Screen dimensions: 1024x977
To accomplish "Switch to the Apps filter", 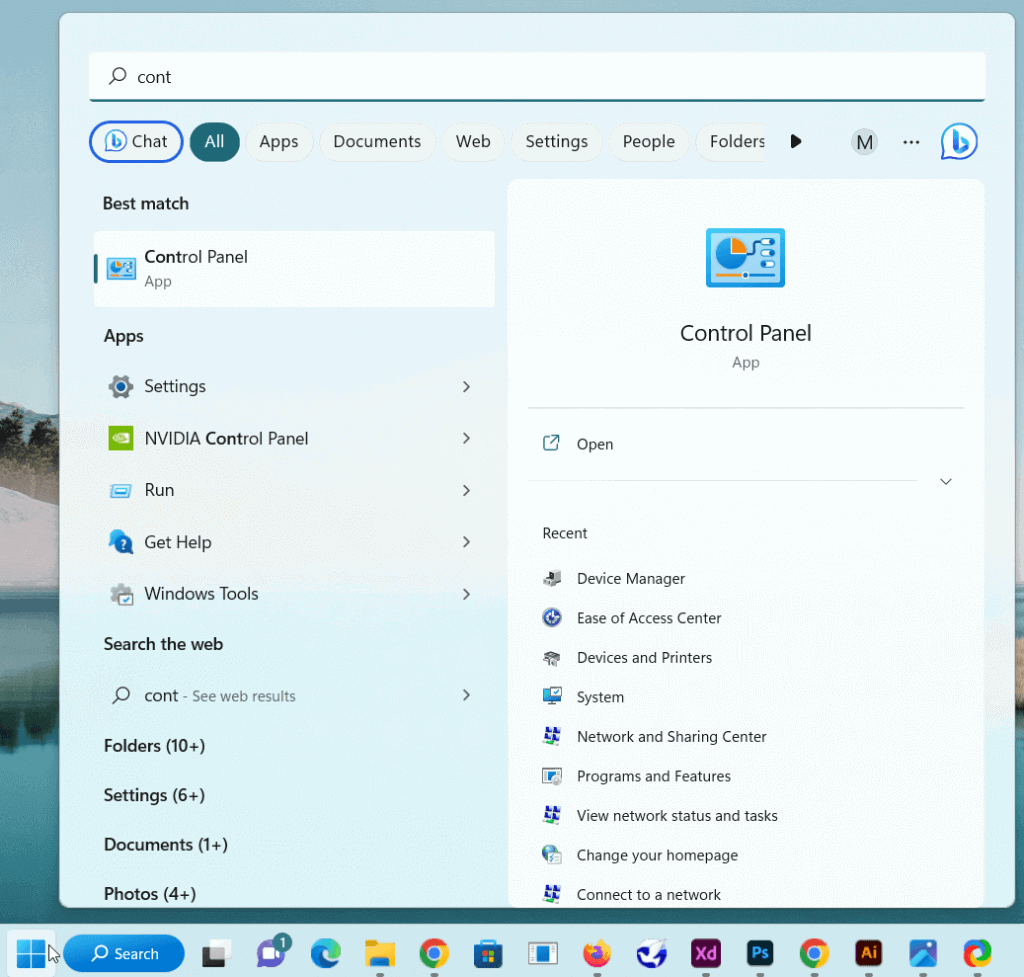I will pos(279,142).
